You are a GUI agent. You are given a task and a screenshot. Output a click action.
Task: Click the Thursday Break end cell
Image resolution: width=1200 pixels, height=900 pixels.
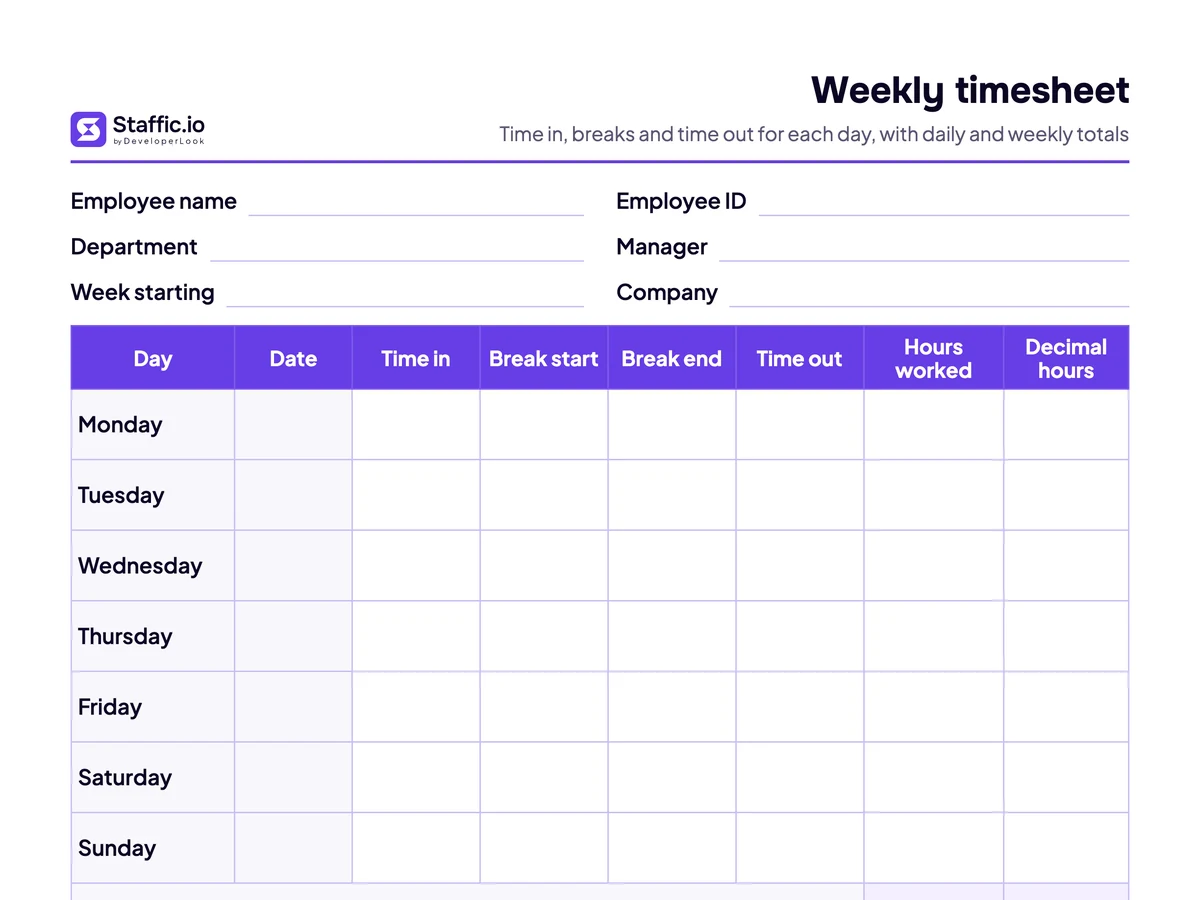click(672, 636)
